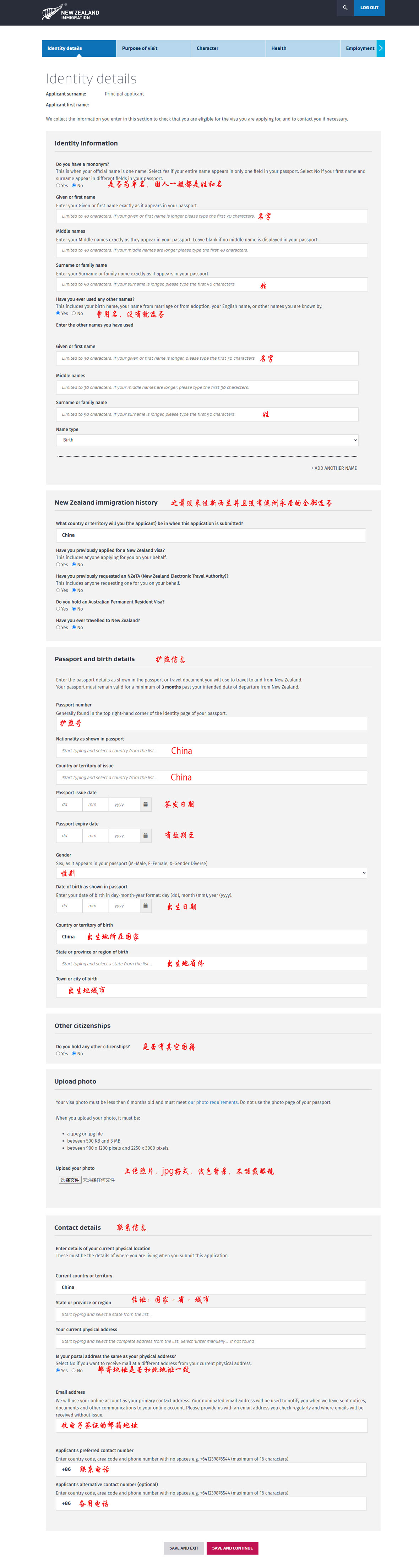Follow the our photo requirements link
Screen dimensions: 419x1568
[x=213, y=1102]
